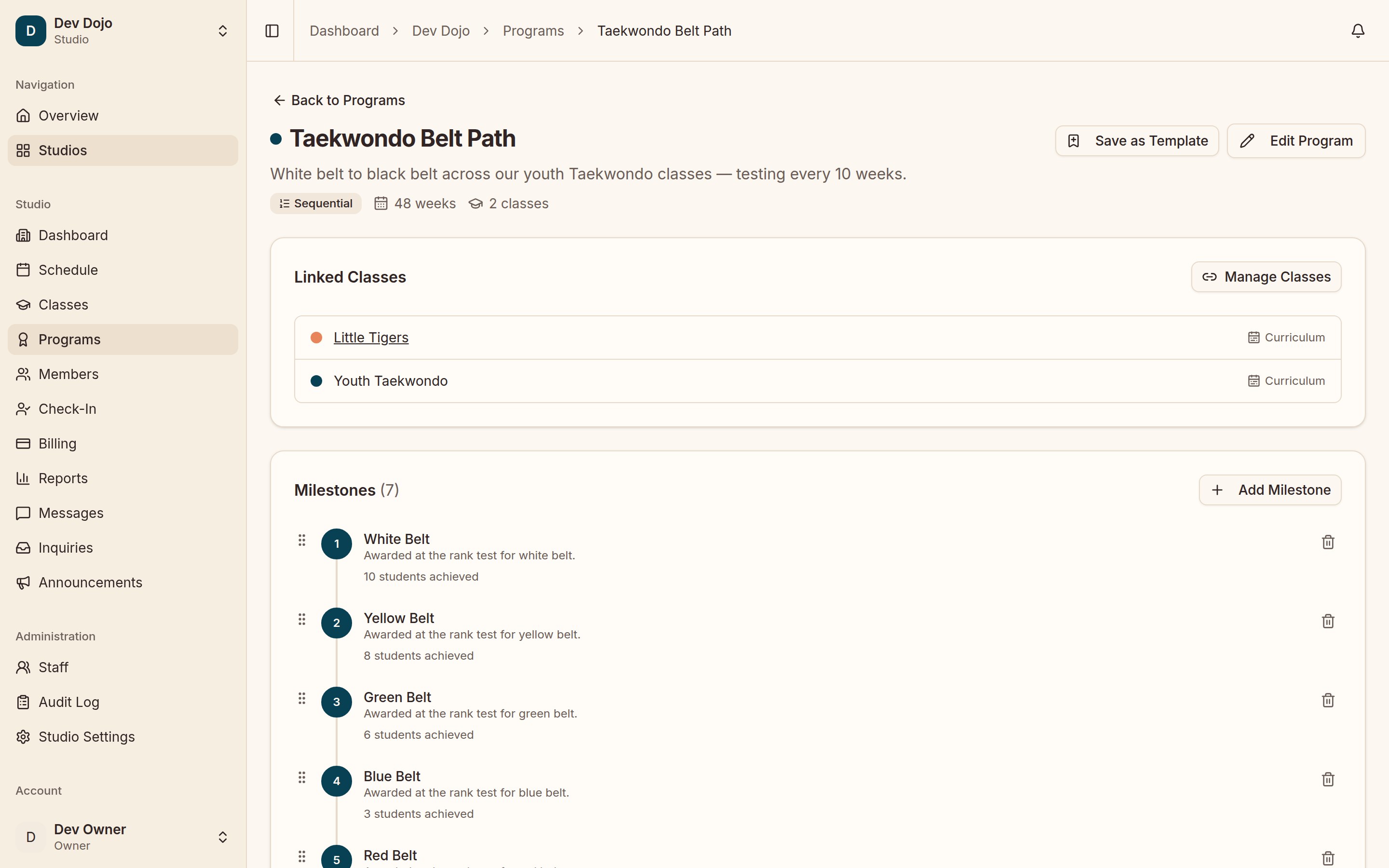Click Back to Programs link

[339, 100]
